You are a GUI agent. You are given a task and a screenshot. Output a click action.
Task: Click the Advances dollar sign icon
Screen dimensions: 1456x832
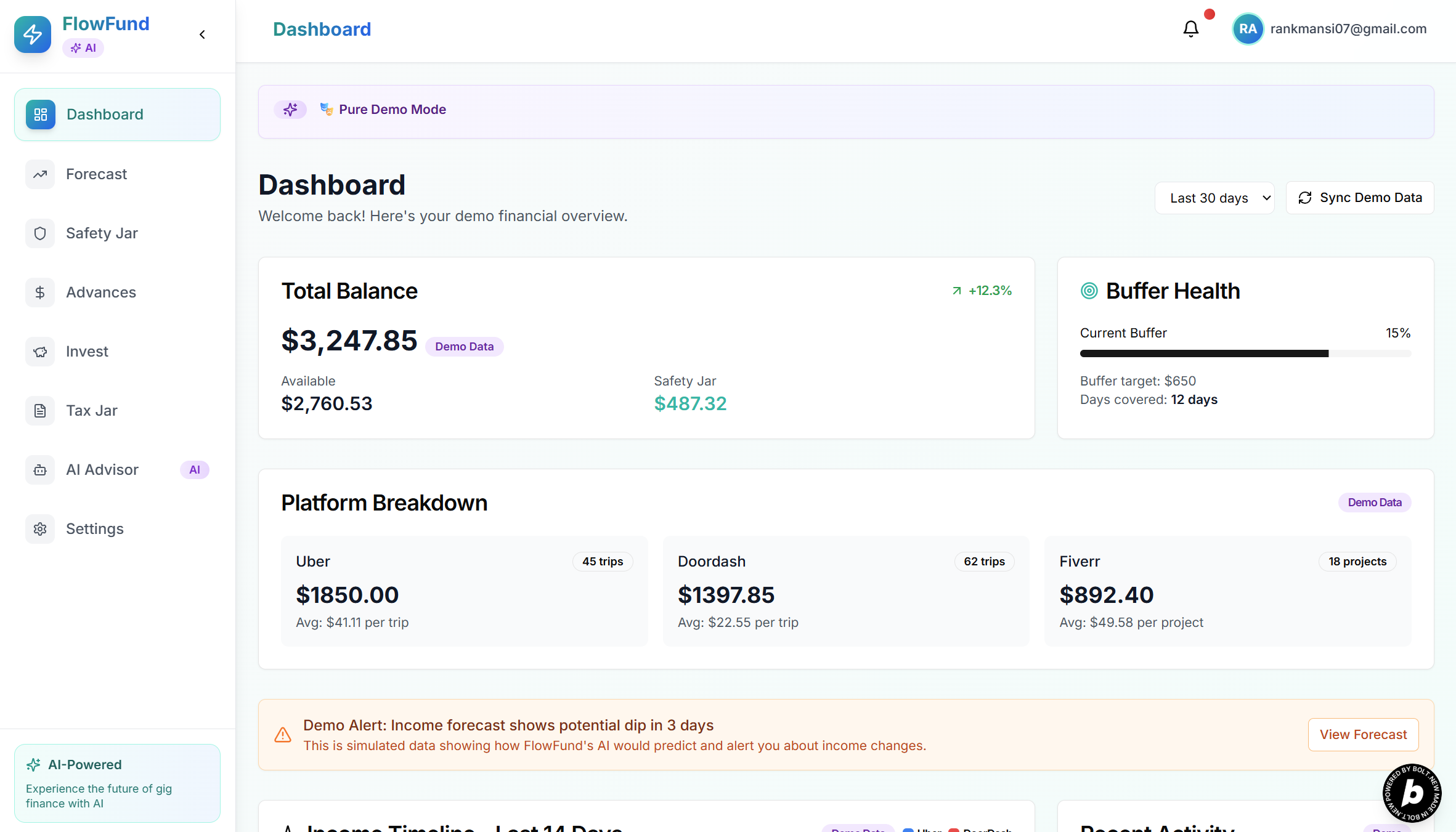(x=40, y=293)
